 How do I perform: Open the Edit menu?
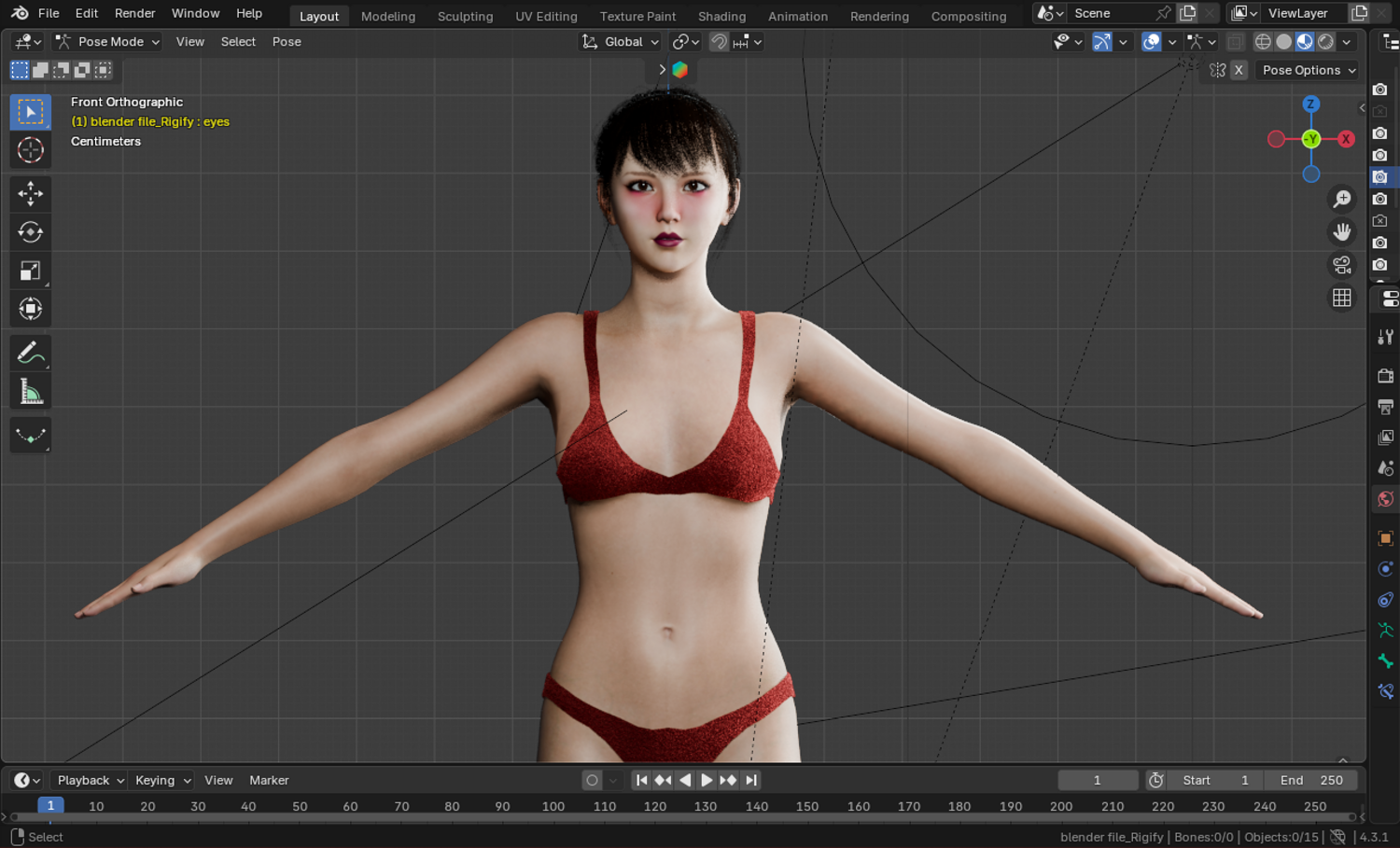tap(87, 13)
